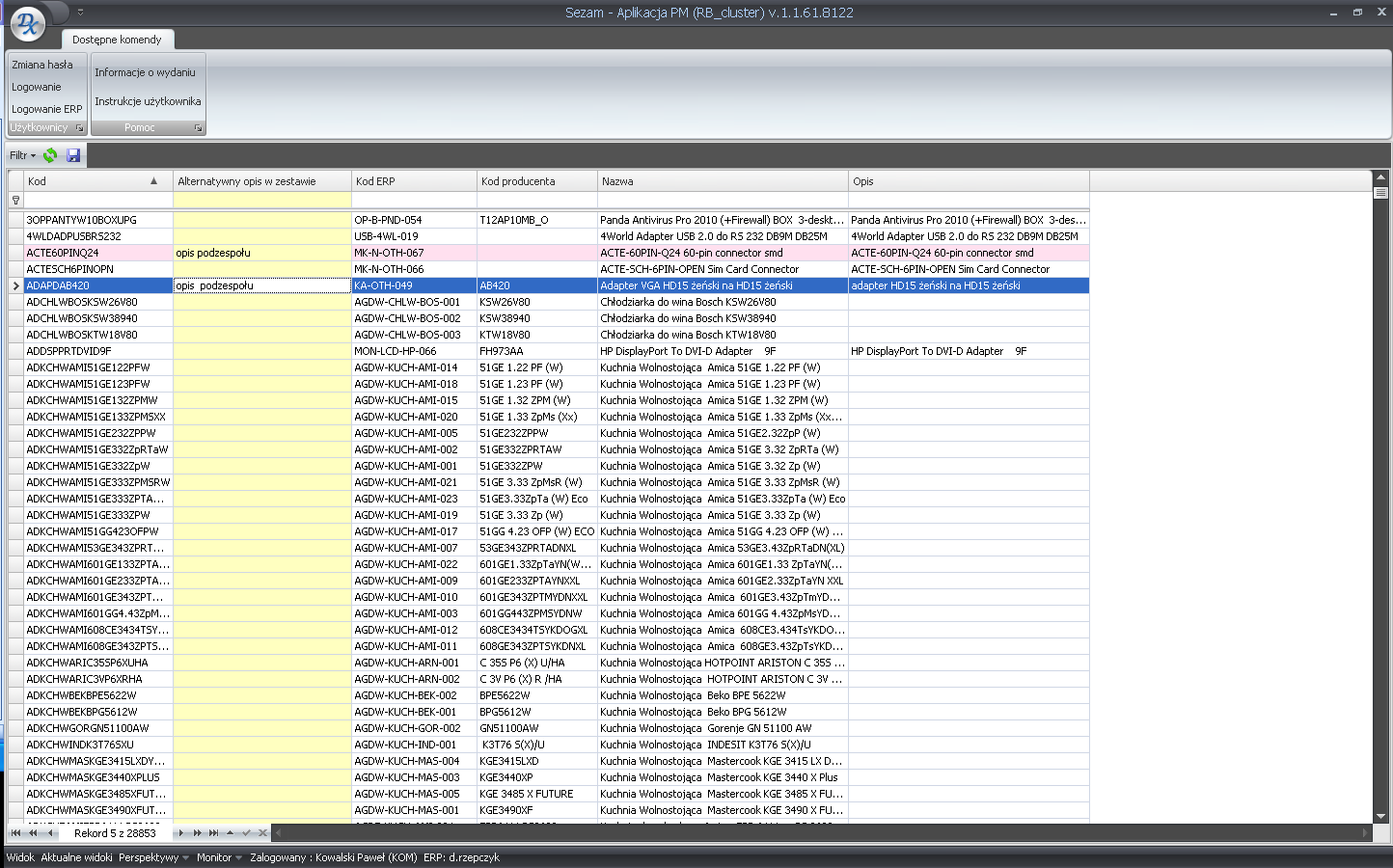Click vertical scrollbar down arrow
The height and width of the screenshot is (868, 1393).
pos(1380,816)
